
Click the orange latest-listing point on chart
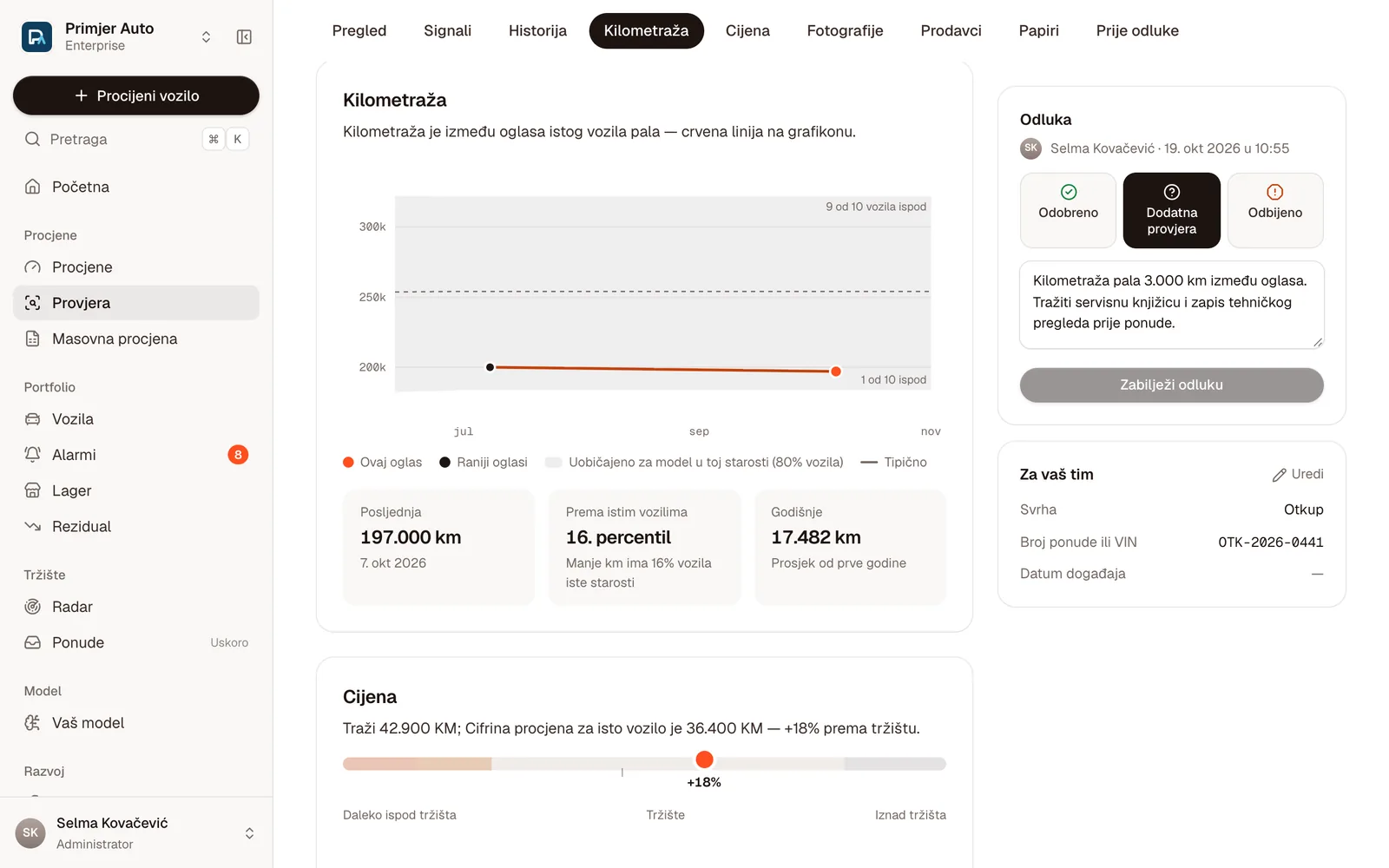pyautogui.click(x=836, y=372)
